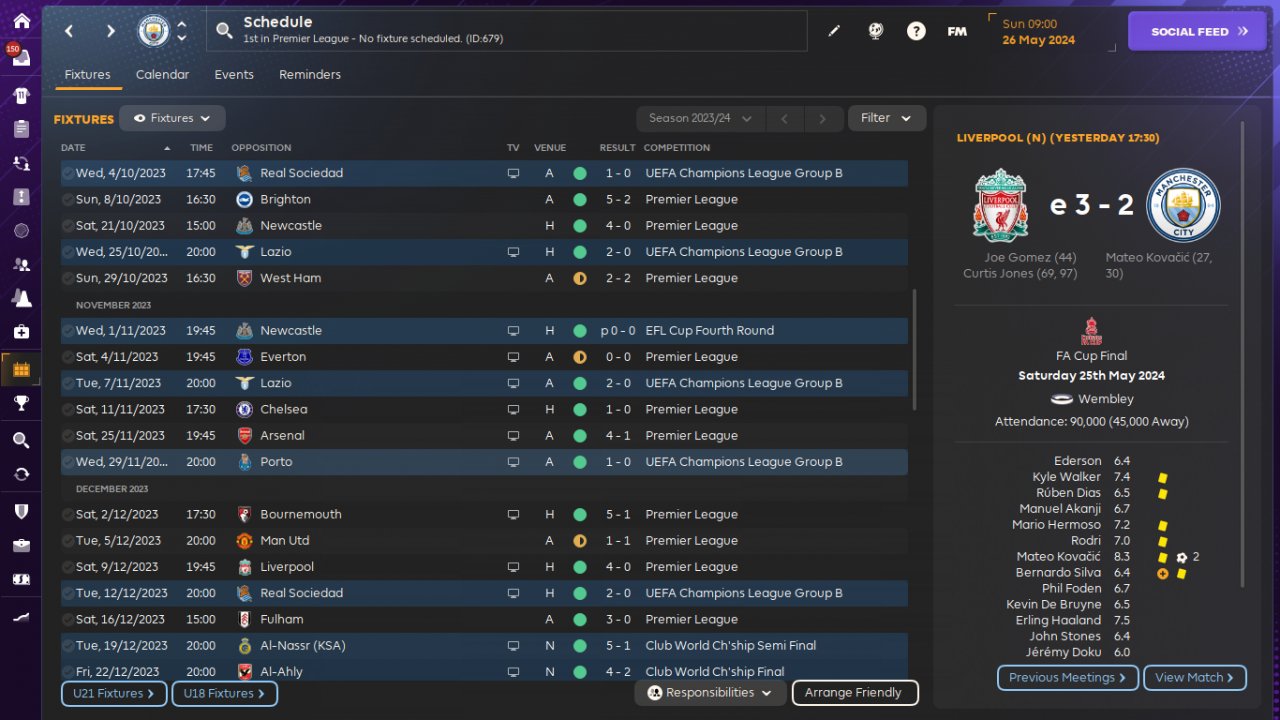
Task: Expand the Filter dropdown
Action: [x=887, y=118]
